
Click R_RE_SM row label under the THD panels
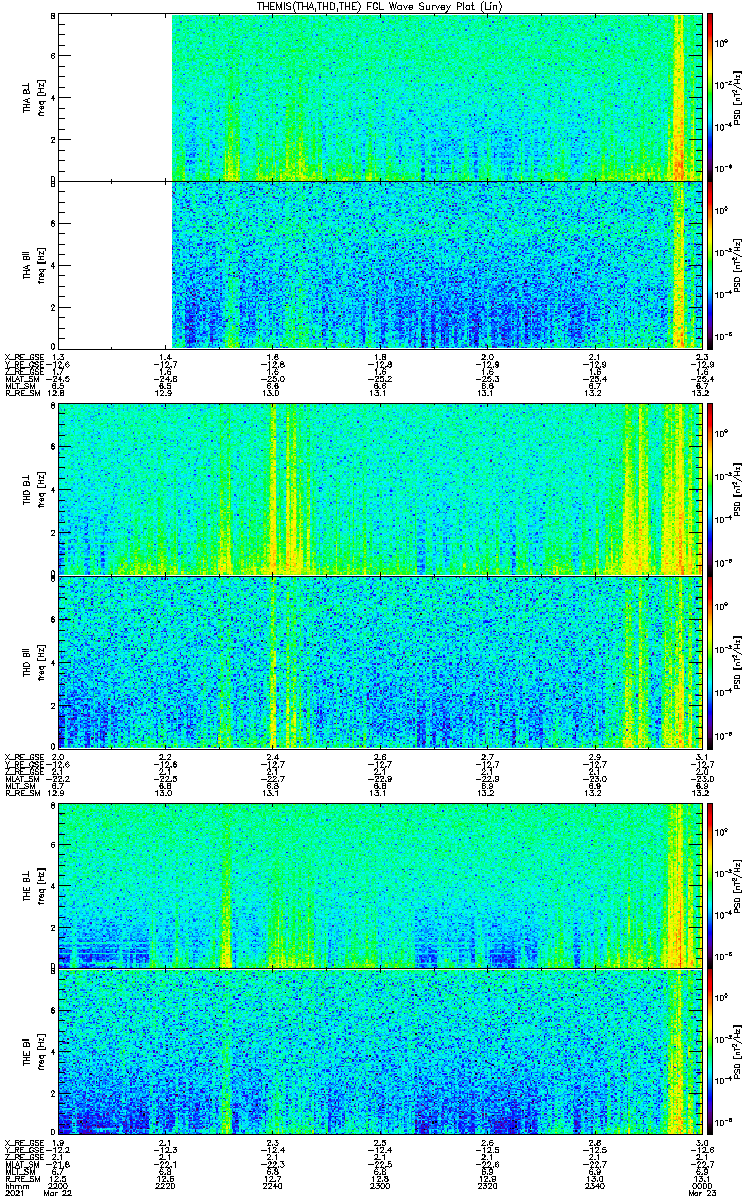pyautogui.click(x=22, y=792)
